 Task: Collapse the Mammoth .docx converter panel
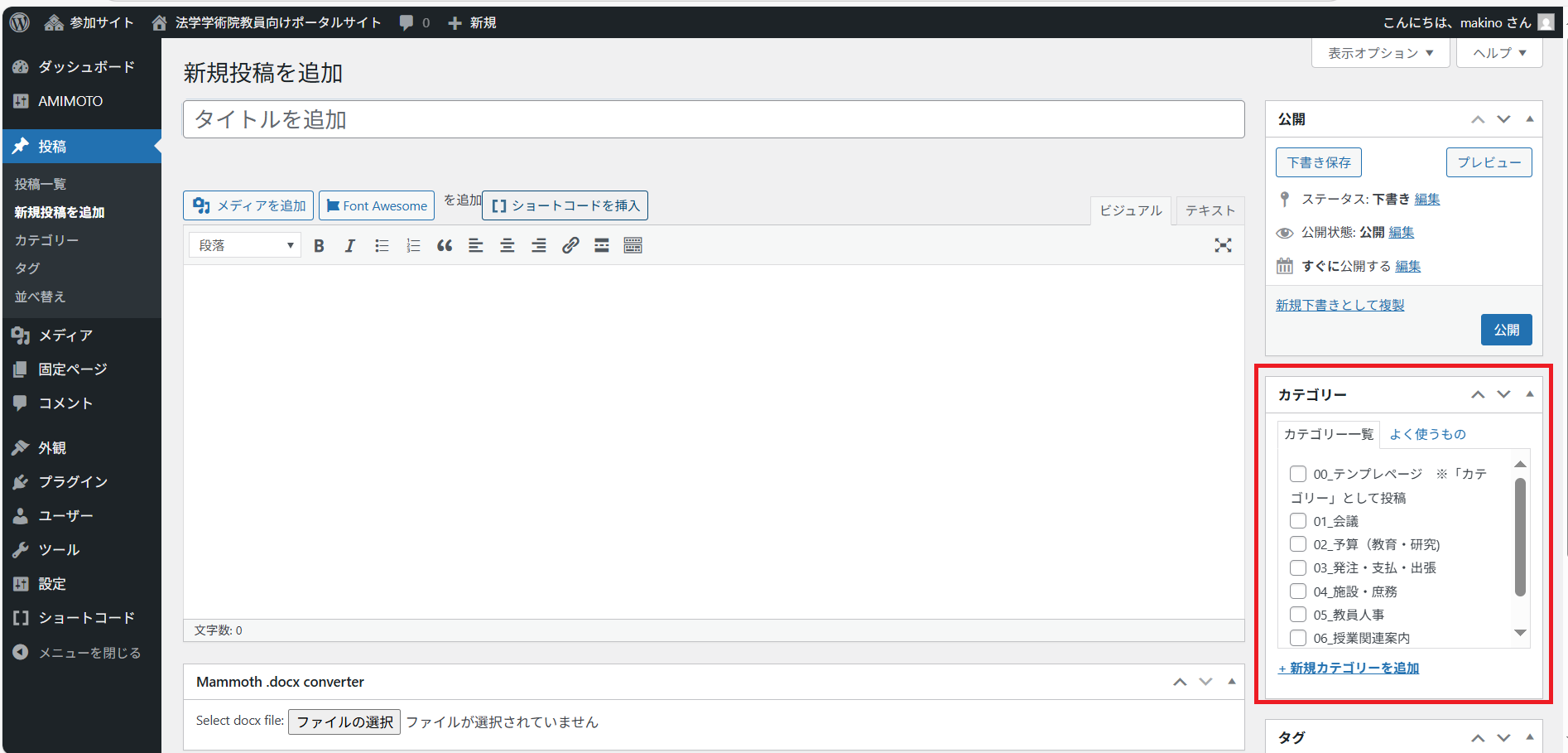click(x=1231, y=682)
